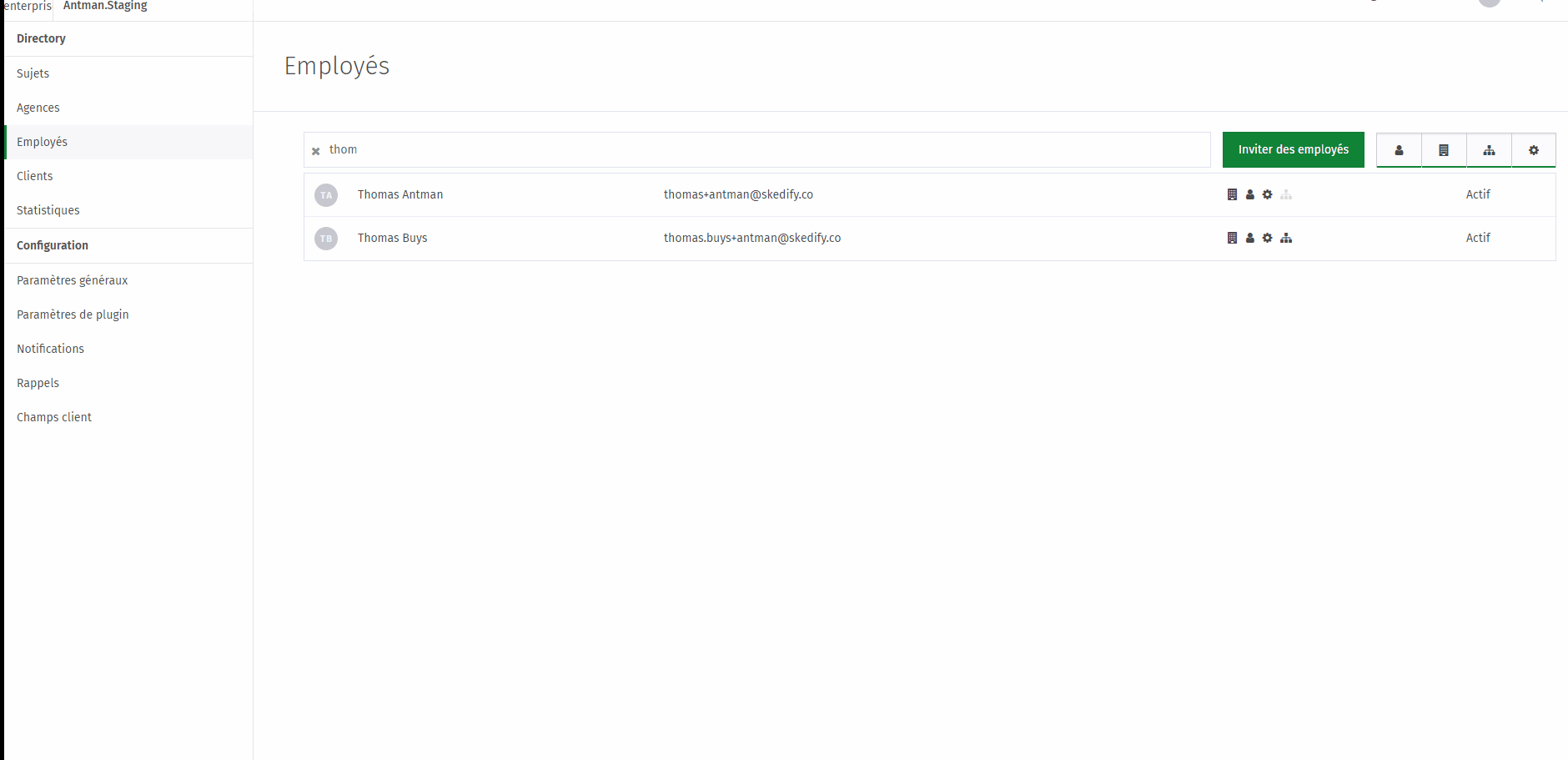Click Thomas Buys' building role icon
1568x760 pixels.
pos(1232,238)
